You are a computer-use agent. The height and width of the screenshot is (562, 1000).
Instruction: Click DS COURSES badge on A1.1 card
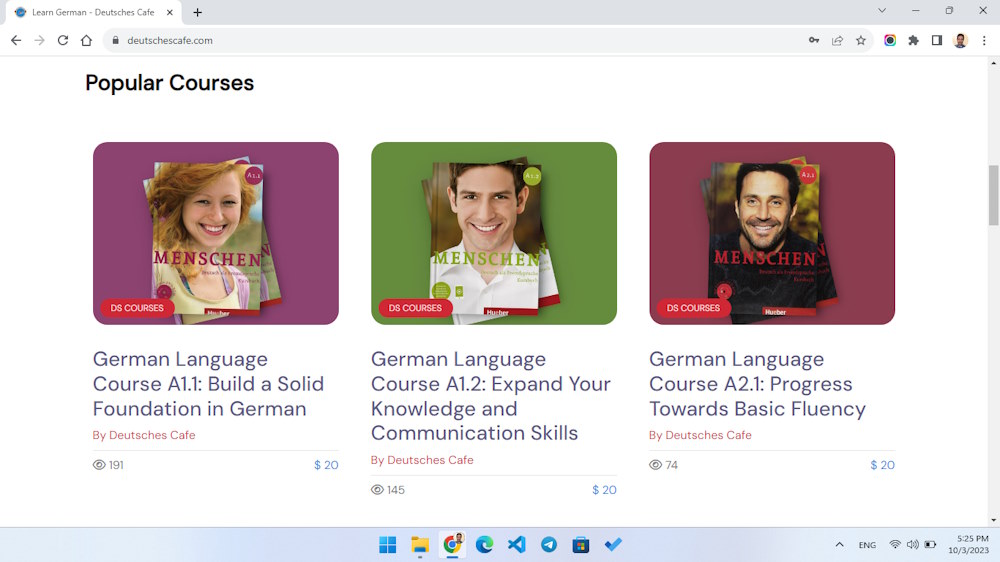coord(137,308)
